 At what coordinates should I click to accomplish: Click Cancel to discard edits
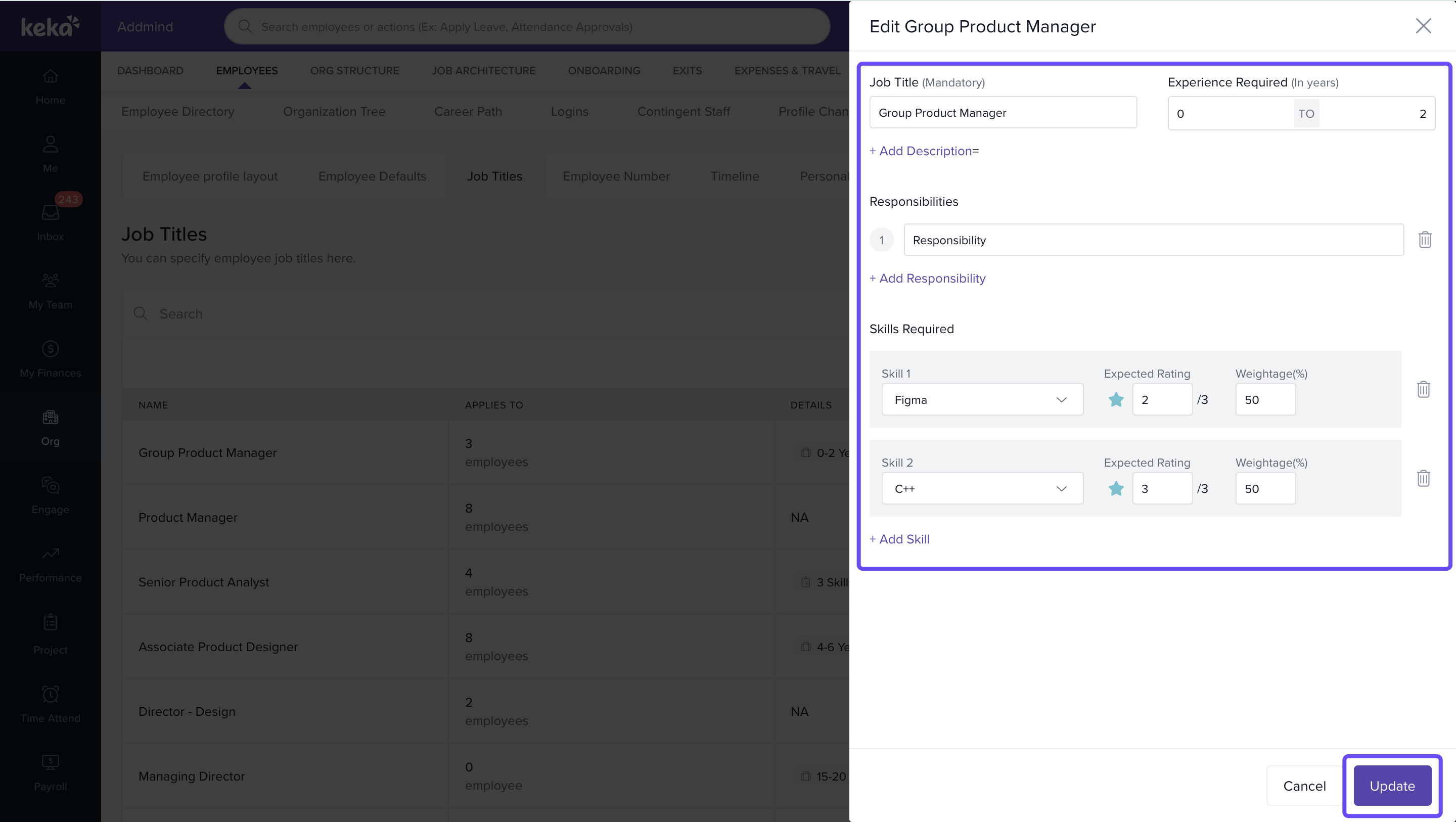[1304, 785]
